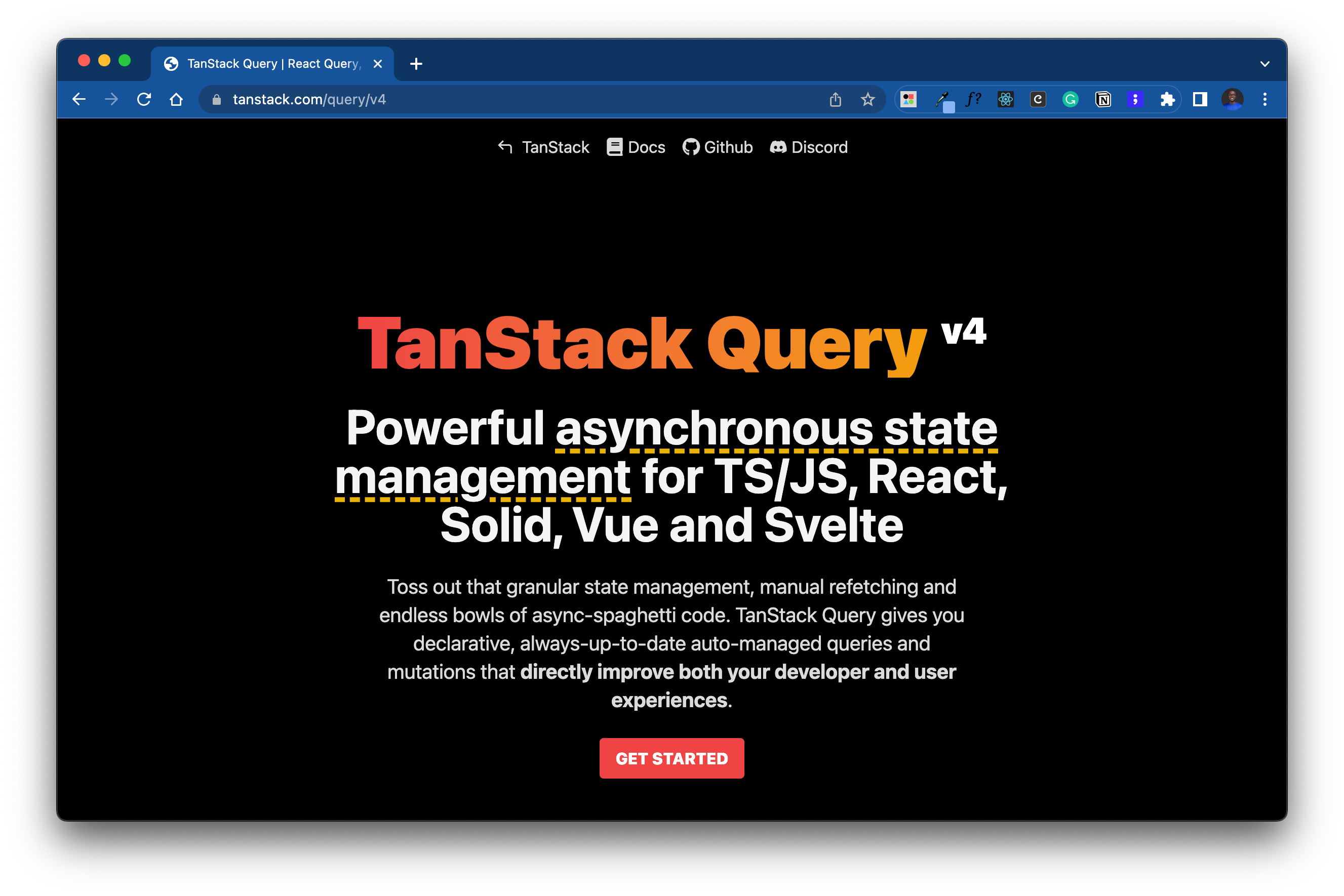Click the GitHub octocat icon

coord(691,147)
